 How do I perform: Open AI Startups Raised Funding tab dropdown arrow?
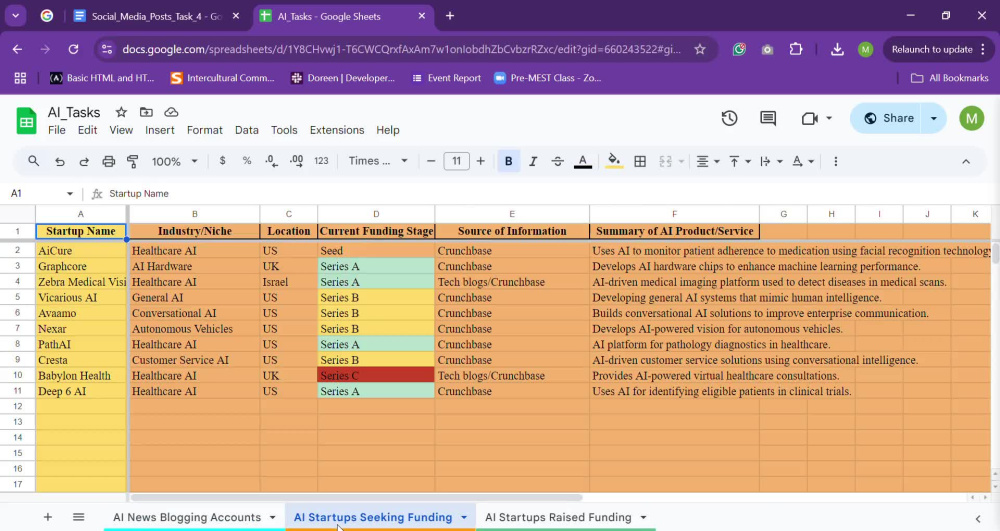click(x=643, y=518)
